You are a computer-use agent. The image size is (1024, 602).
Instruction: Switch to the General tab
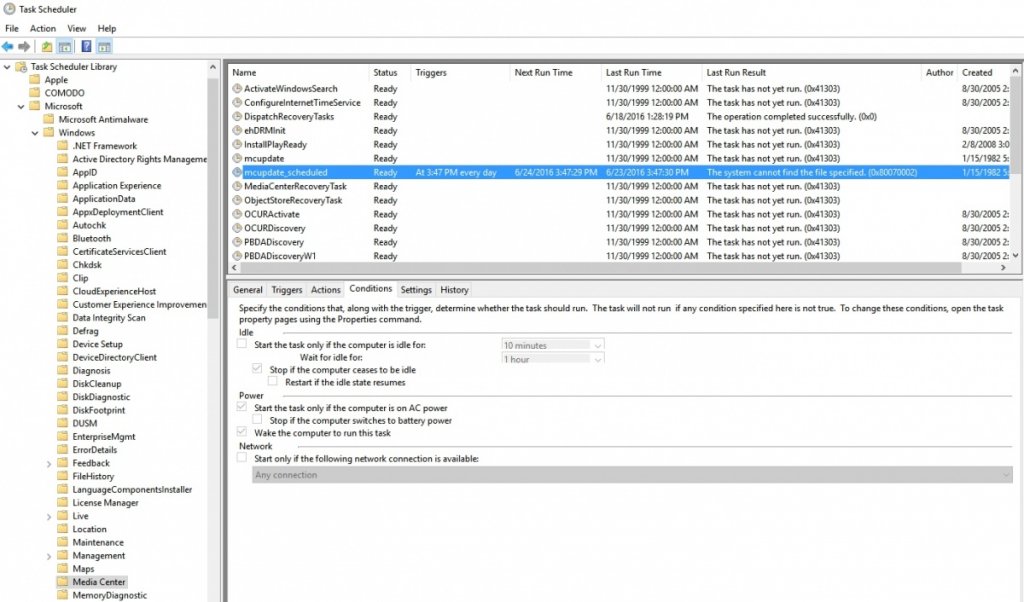[x=248, y=290]
